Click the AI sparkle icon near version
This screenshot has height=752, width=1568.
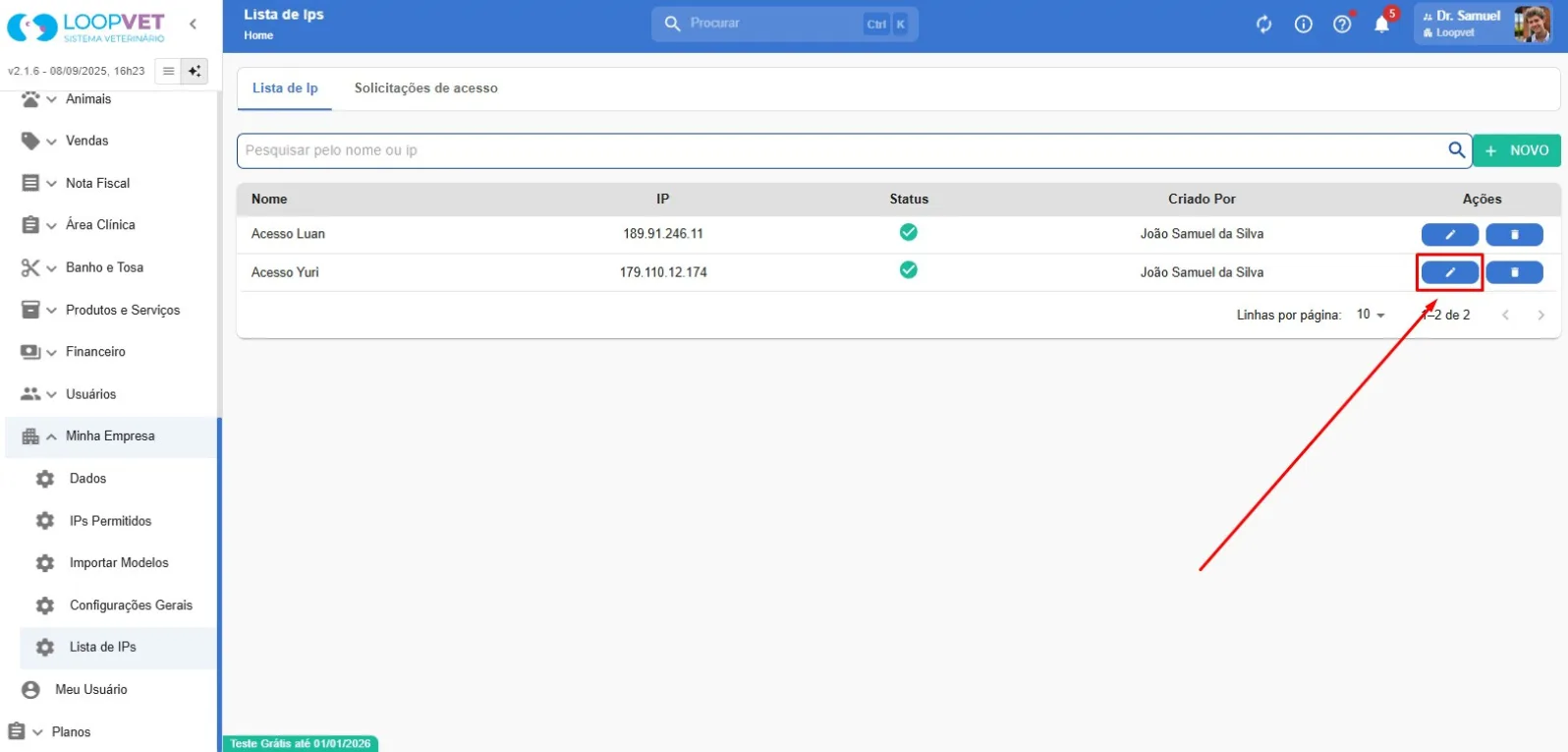(x=195, y=71)
